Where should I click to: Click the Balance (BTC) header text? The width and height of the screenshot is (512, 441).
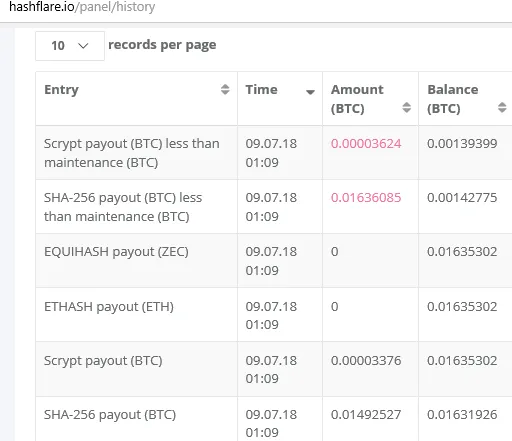click(x=453, y=99)
